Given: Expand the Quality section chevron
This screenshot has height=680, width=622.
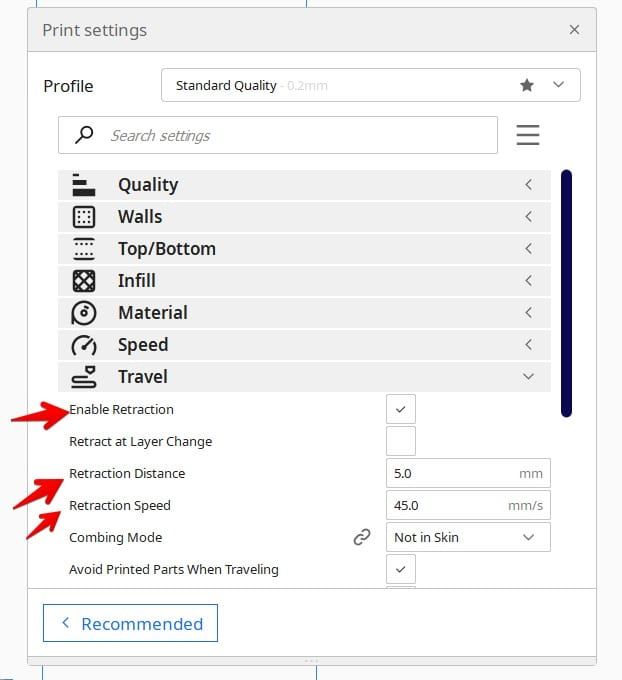Looking at the screenshot, I should click(x=528, y=185).
